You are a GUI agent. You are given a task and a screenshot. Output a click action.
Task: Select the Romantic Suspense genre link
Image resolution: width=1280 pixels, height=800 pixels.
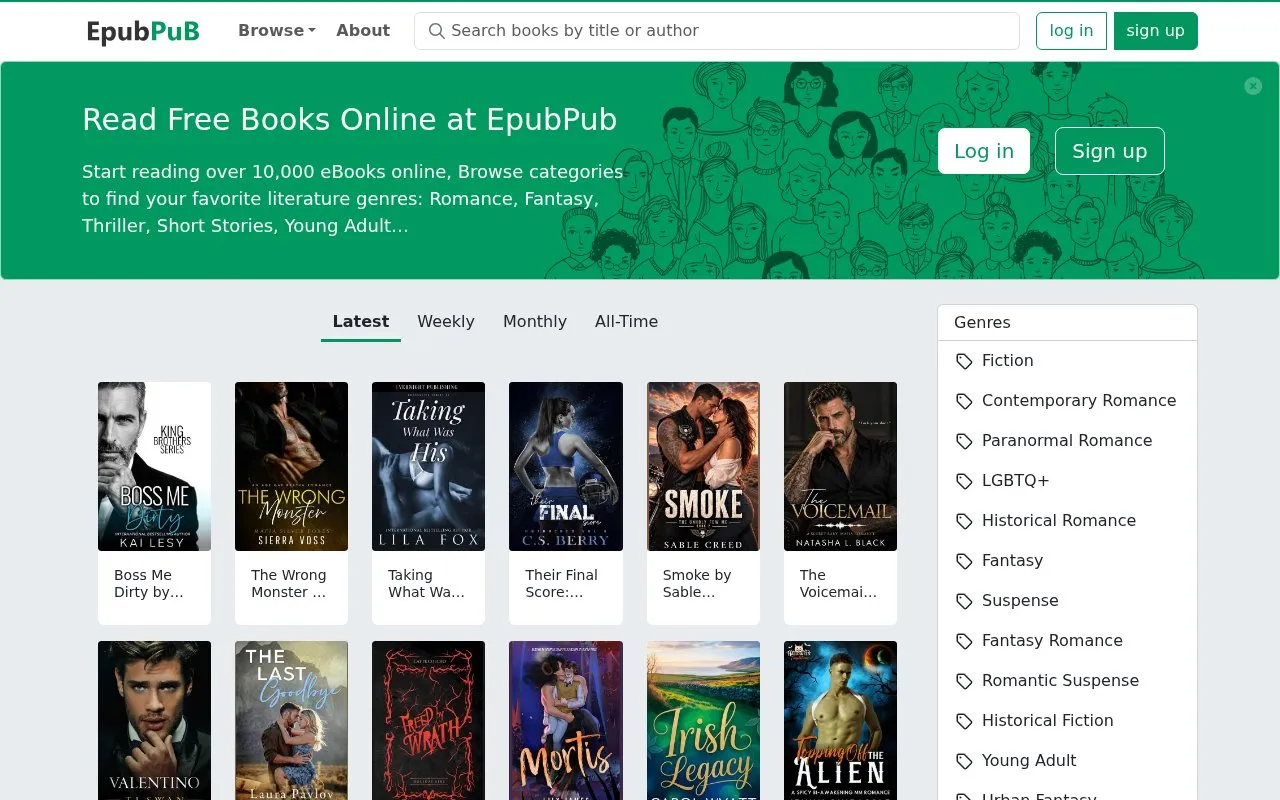coord(1060,680)
